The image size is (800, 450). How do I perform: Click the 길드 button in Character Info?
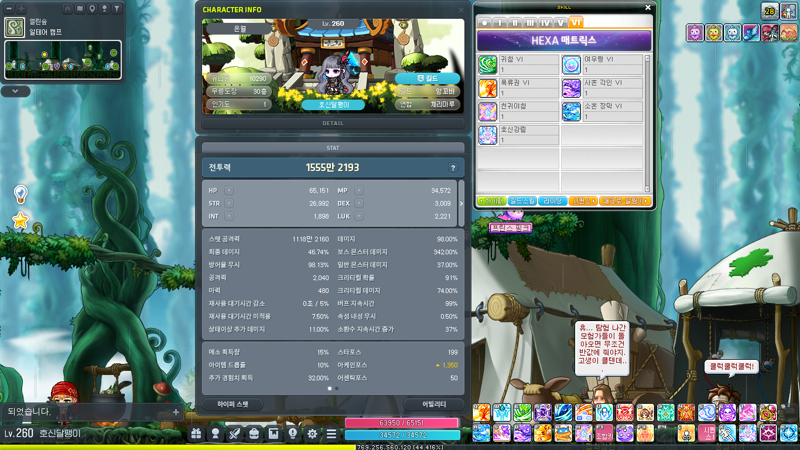pos(428,79)
